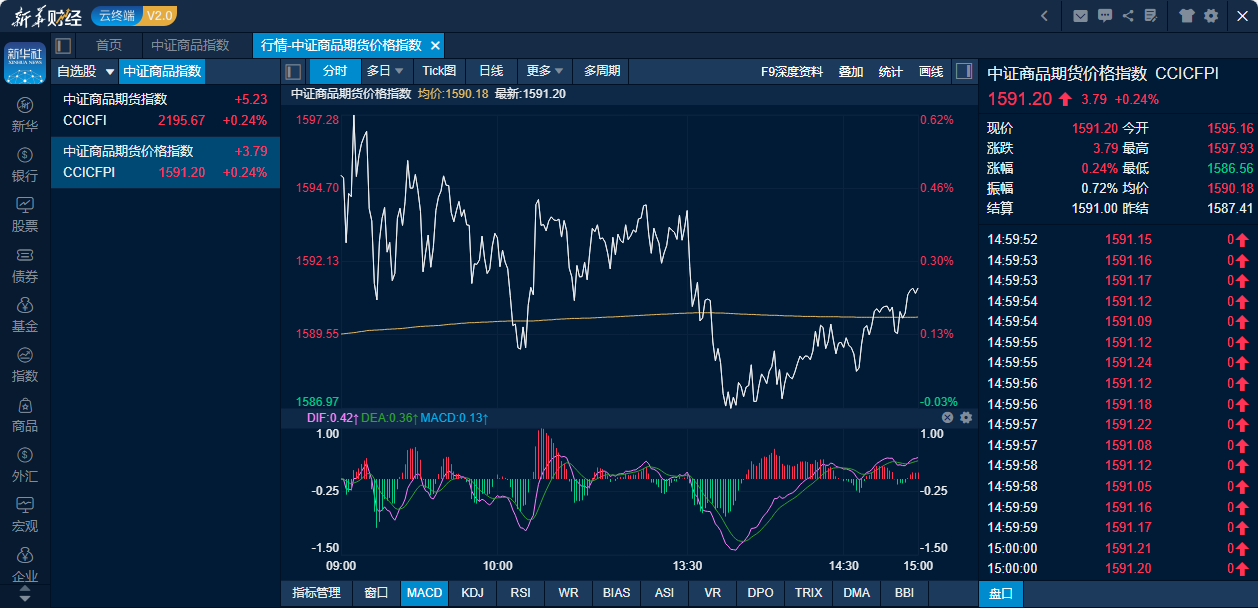Close the MACD indicator sub-chart
Viewport: 1258px width, 608px height.
[x=948, y=417]
